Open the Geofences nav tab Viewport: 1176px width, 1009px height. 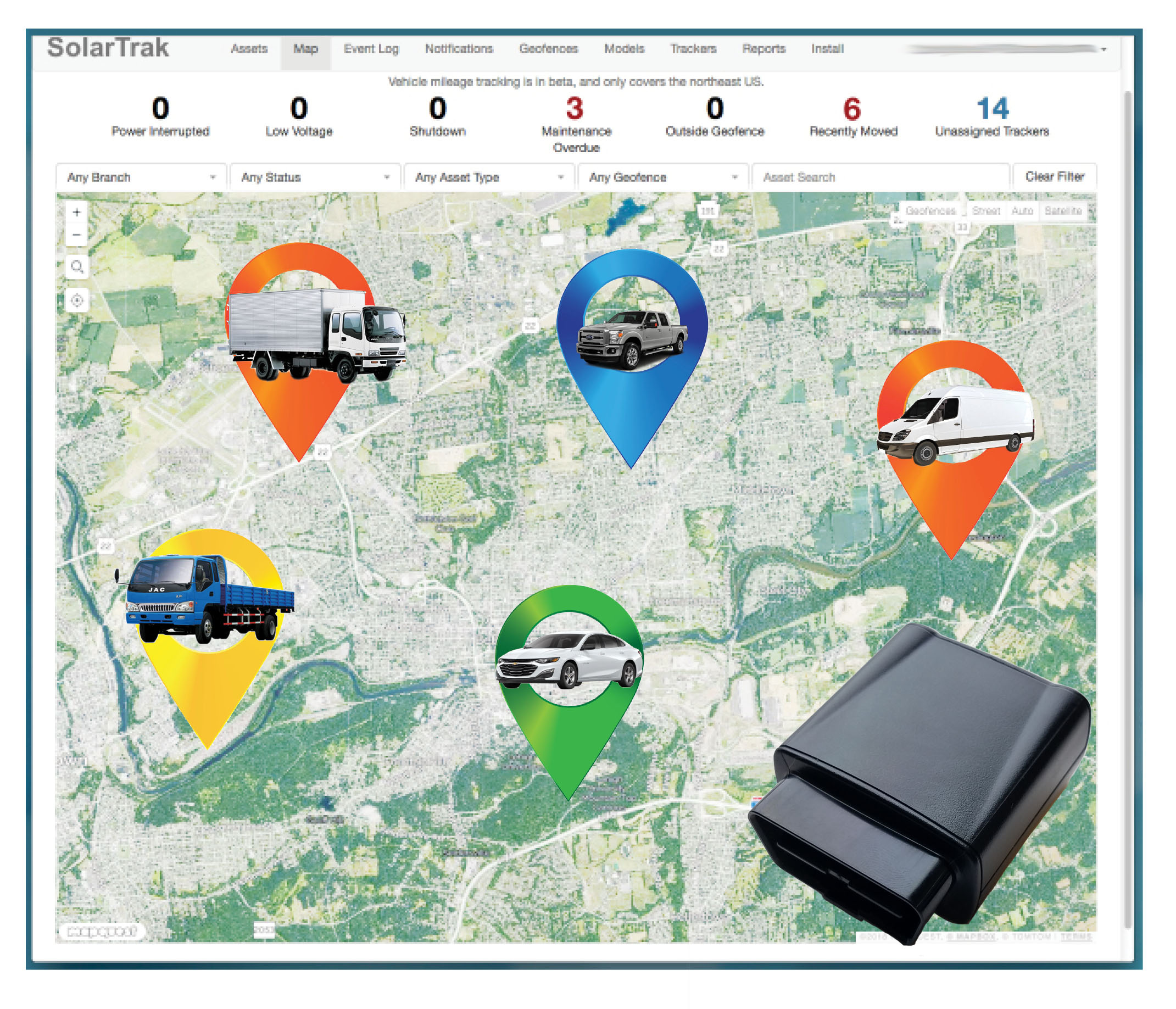click(548, 49)
